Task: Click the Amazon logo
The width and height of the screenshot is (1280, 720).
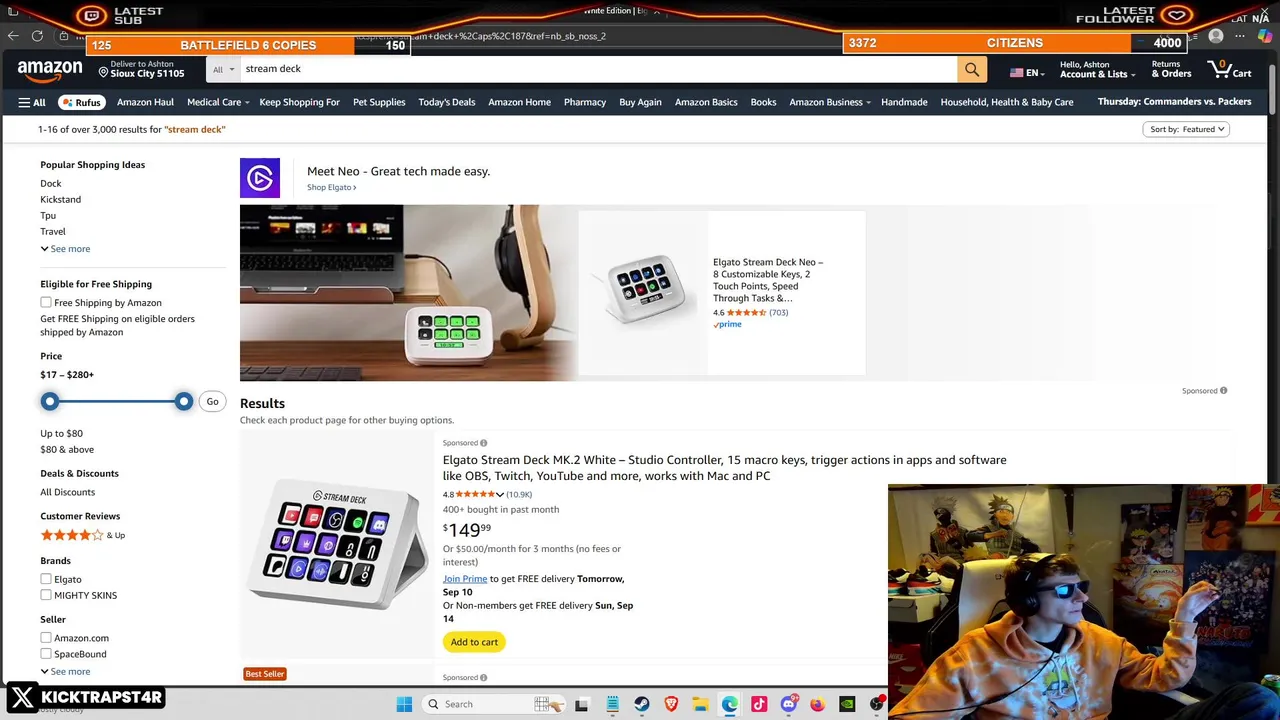Action: [50, 70]
